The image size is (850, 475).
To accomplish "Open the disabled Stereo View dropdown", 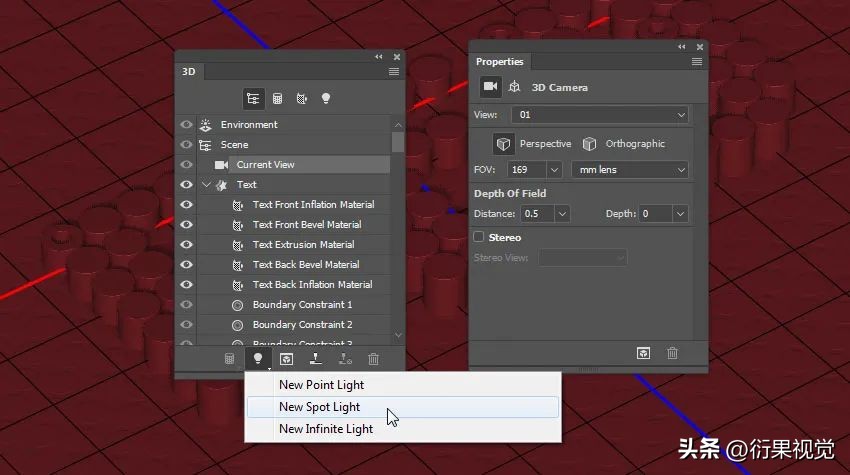I will (583, 258).
